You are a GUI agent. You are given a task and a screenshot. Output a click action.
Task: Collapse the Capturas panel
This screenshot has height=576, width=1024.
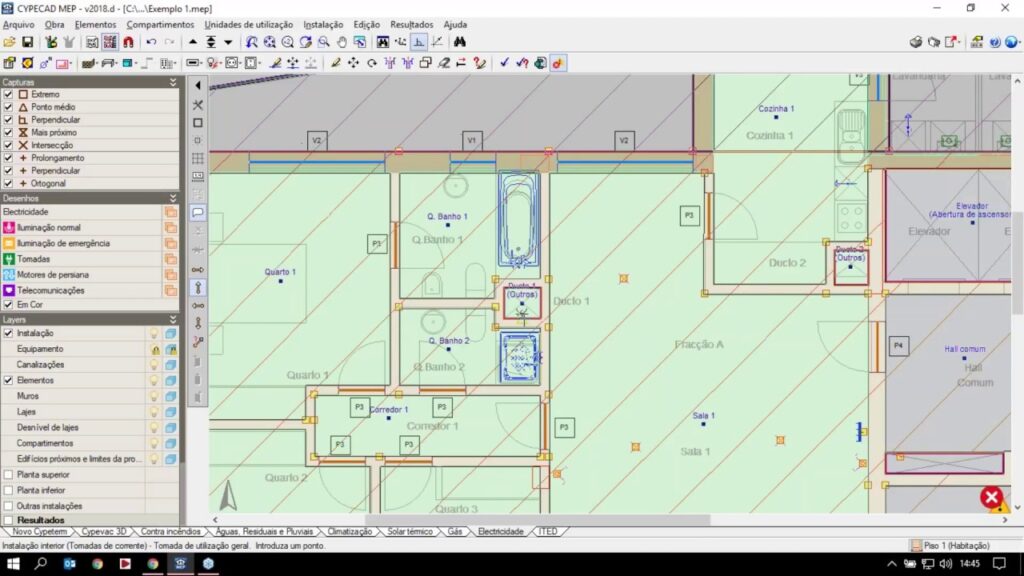(173, 82)
